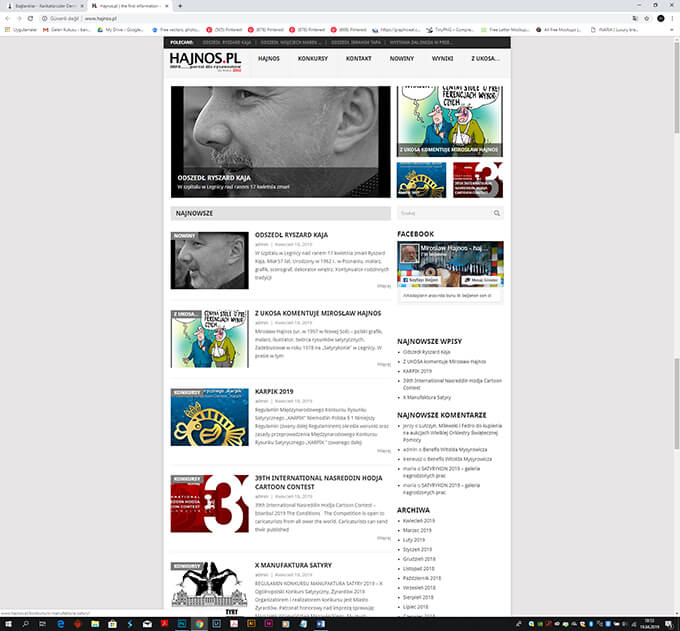Open Word from the taskbar

(320, 624)
